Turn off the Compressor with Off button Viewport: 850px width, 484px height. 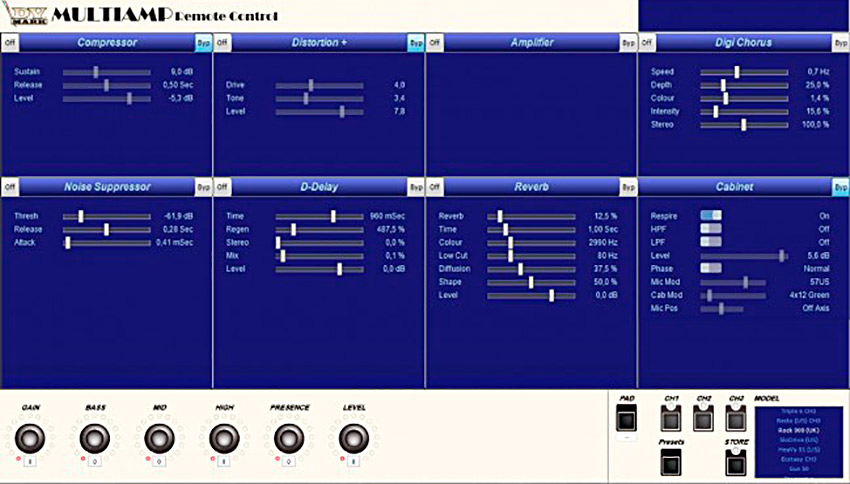(x=10, y=43)
